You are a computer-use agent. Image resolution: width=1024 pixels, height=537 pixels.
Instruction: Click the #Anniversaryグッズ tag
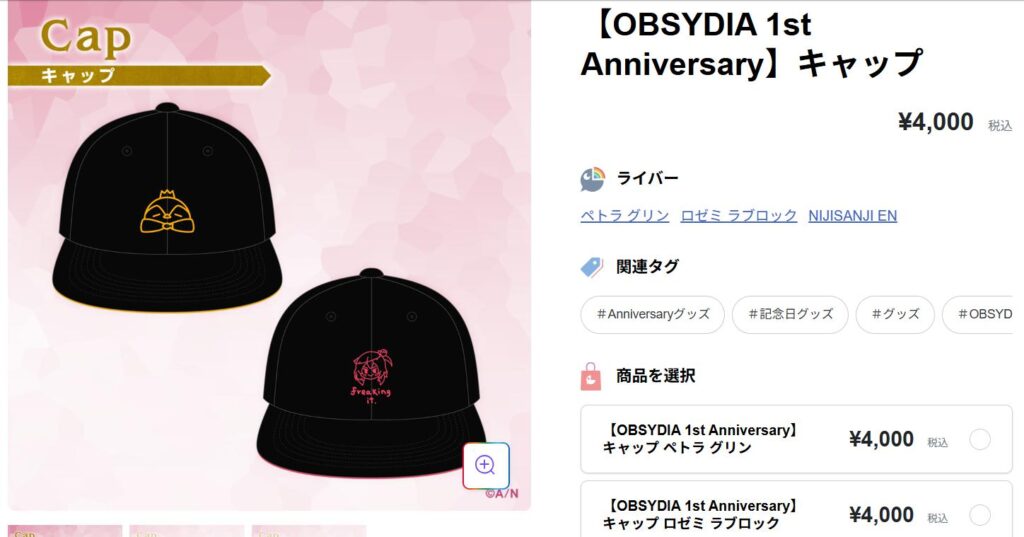pyautogui.click(x=652, y=314)
